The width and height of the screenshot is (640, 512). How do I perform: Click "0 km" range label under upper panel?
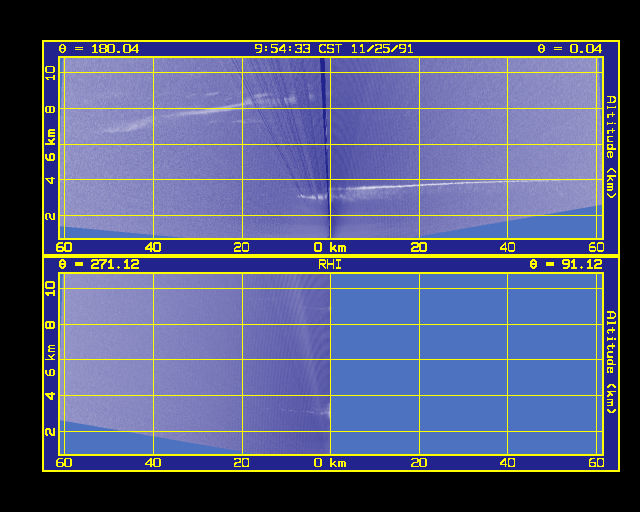tap(330, 247)
